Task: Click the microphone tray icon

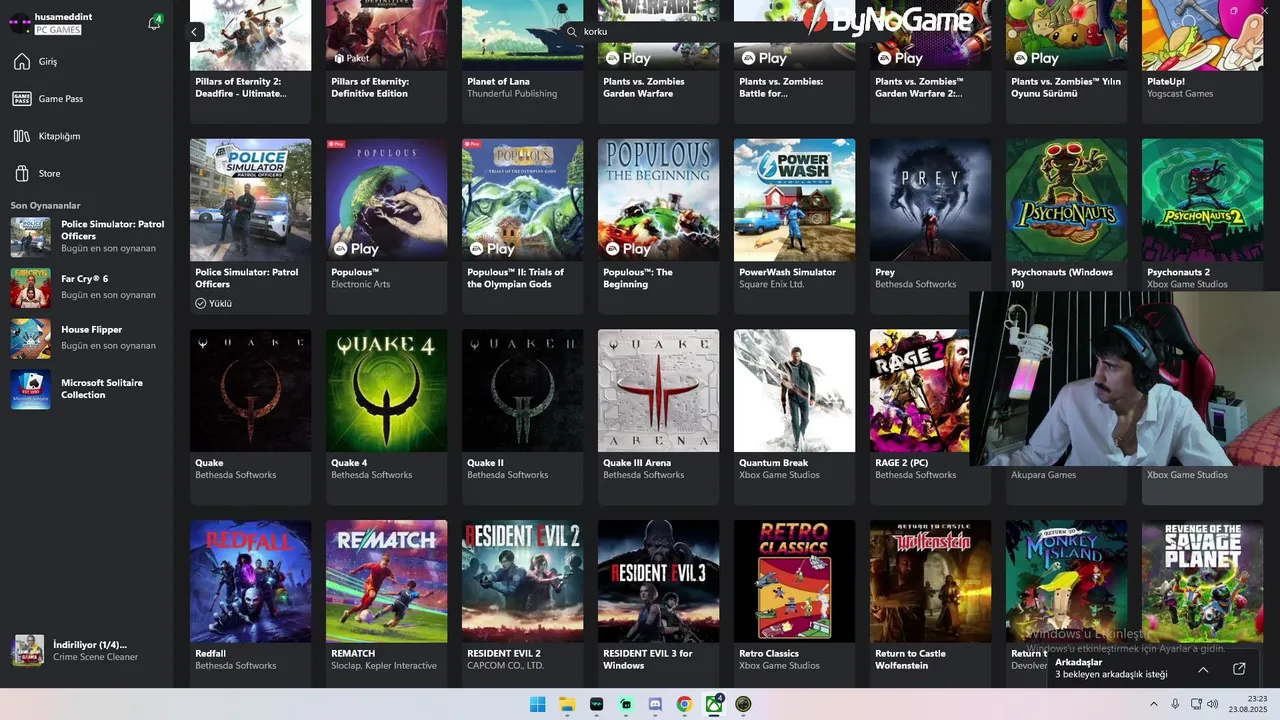Action: pyautogui.click(x=1175, y=704)
